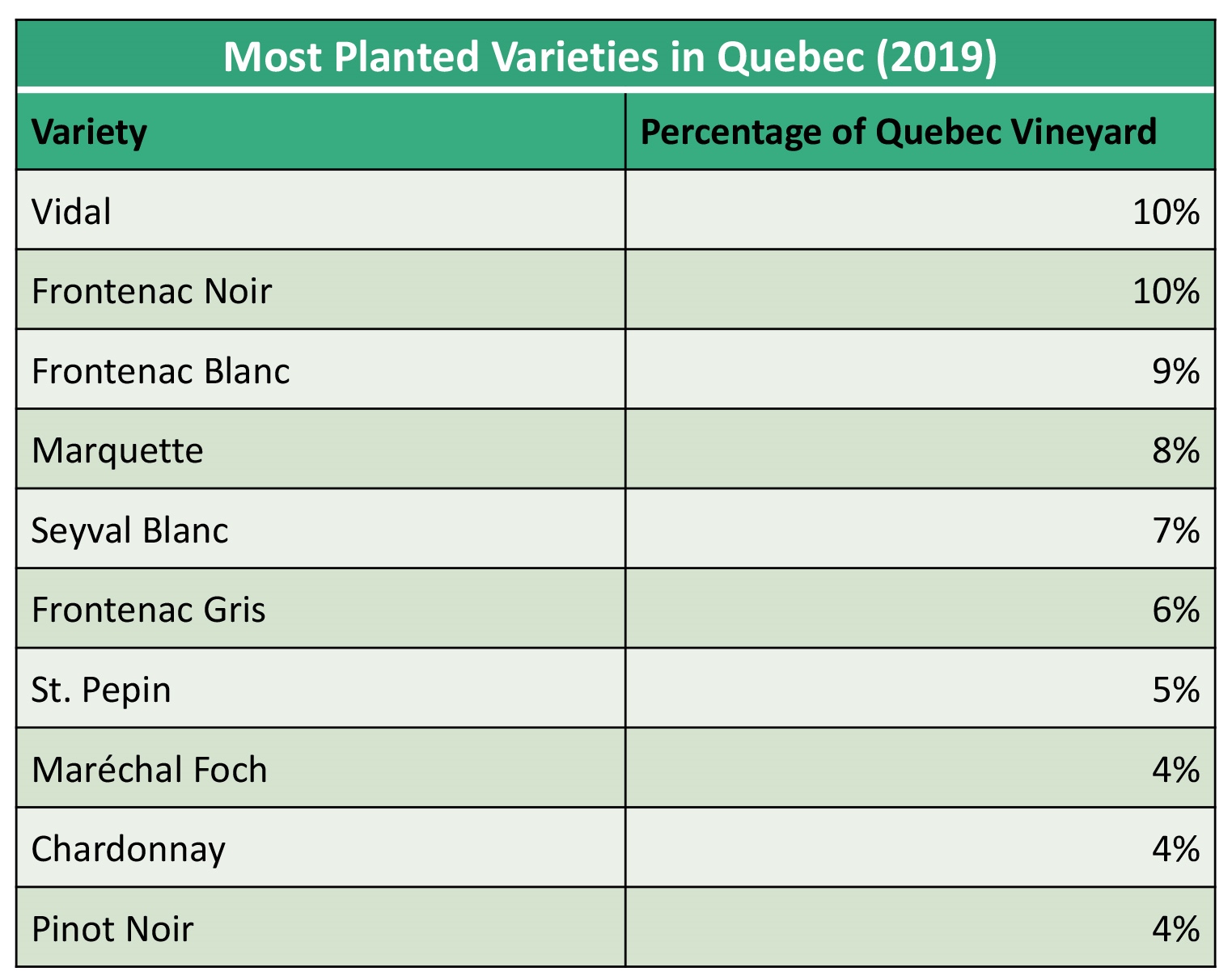Click the Marquette variety cell
This screenshot has width=1232, height=980.
point(117,450)
